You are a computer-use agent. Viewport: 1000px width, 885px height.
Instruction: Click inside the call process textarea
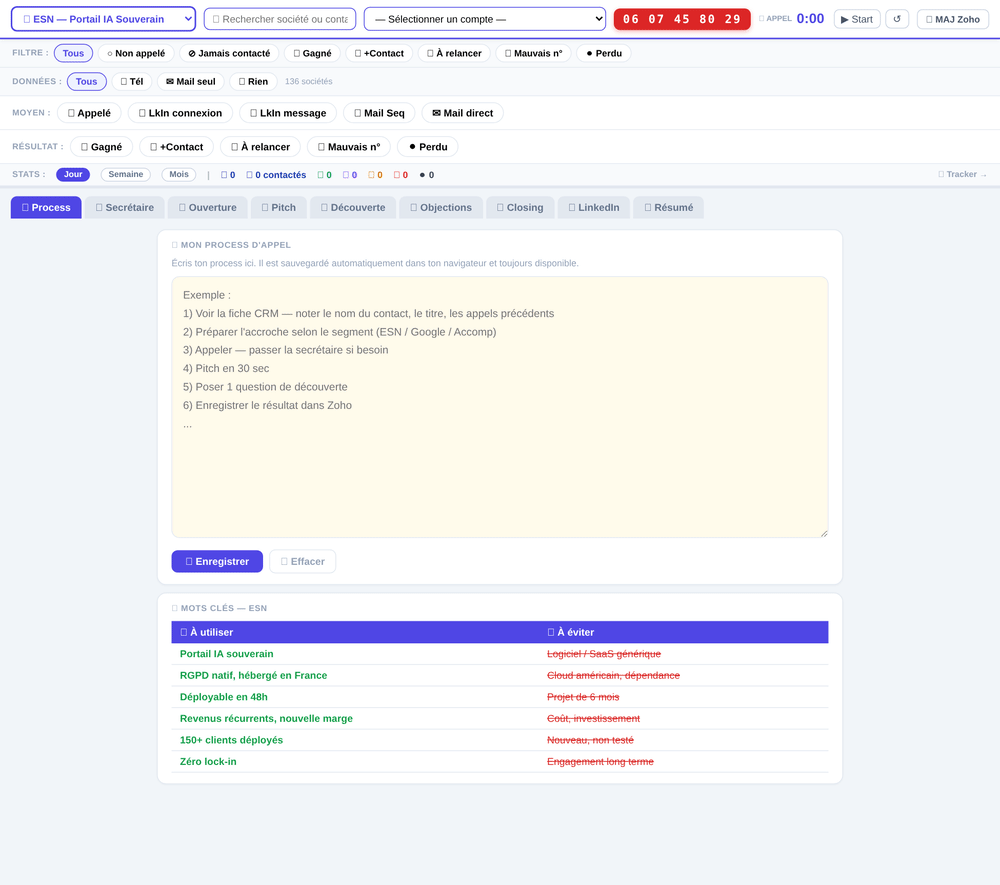pyautogui.click(x=499, y=407)
